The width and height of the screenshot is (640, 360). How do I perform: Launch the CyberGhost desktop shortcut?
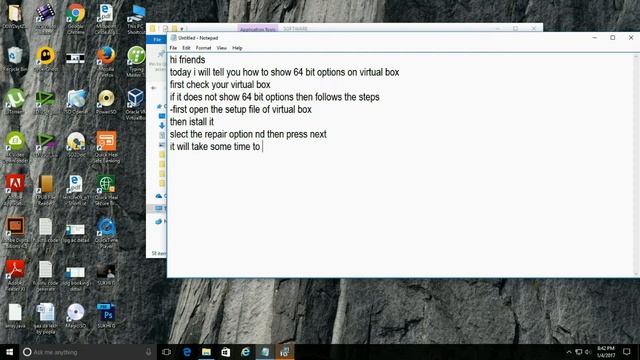pyautogui.click(x=45, y=59)
